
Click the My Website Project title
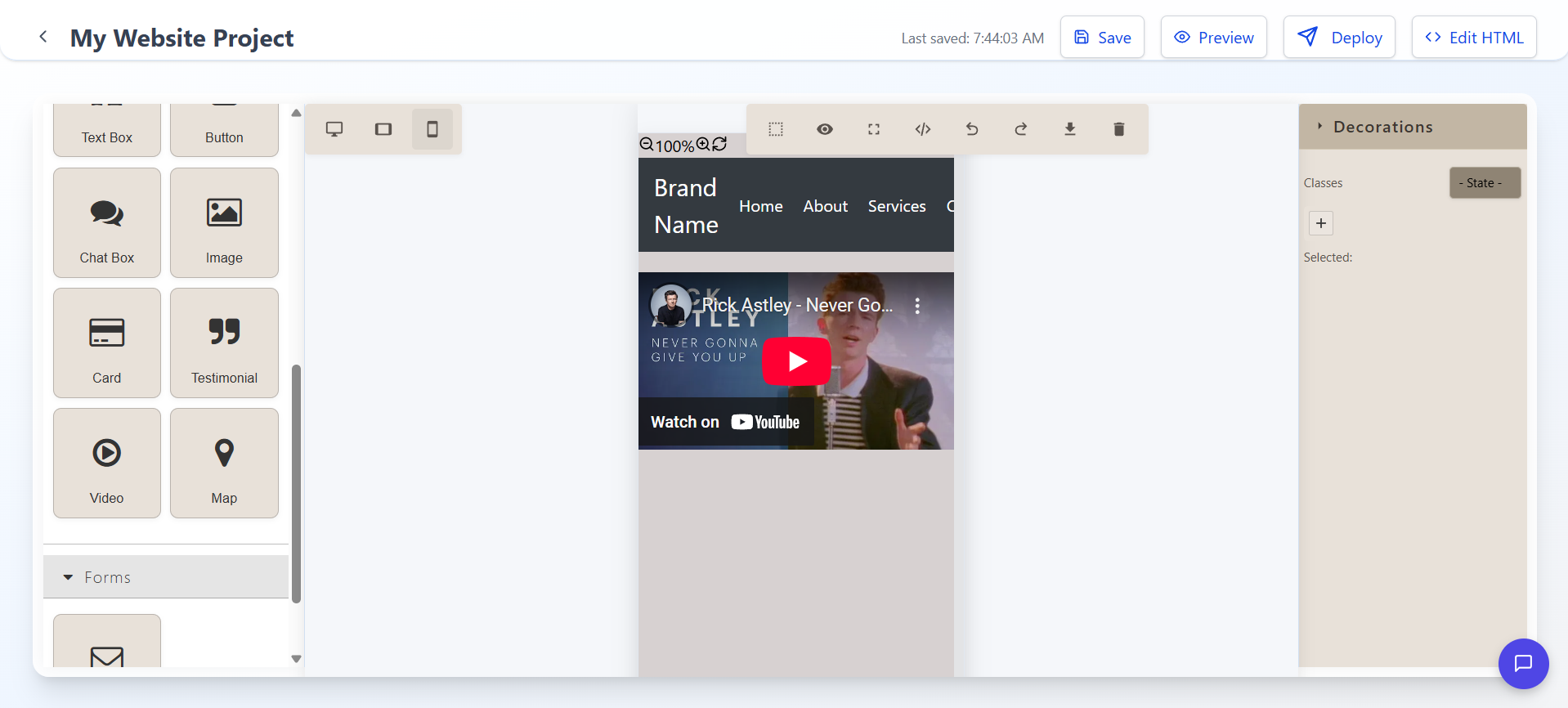(x=181, y=38)
